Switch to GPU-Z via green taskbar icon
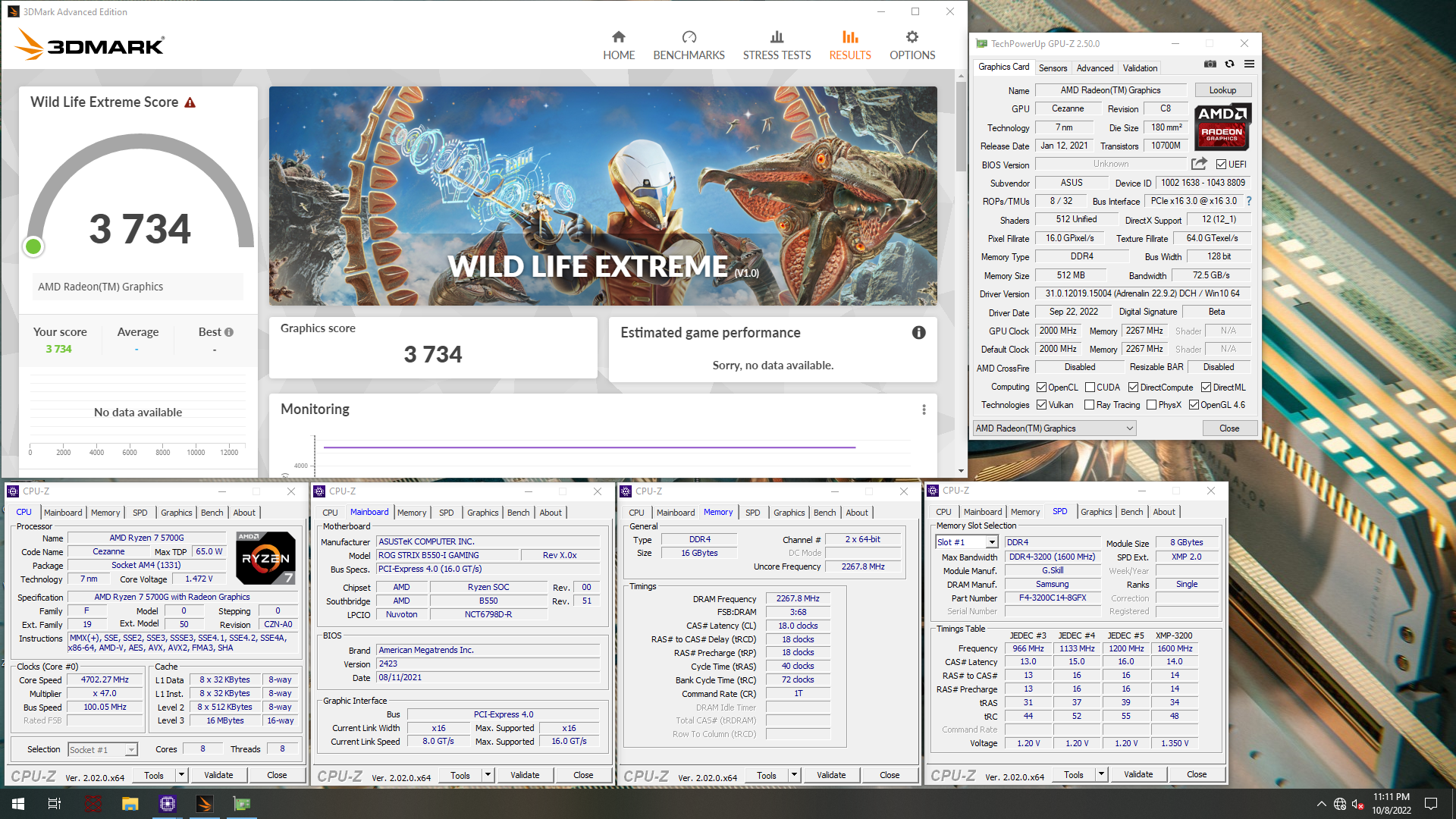Image resolution: width=1456 pixels, height=819 pixels. point(242,804)
